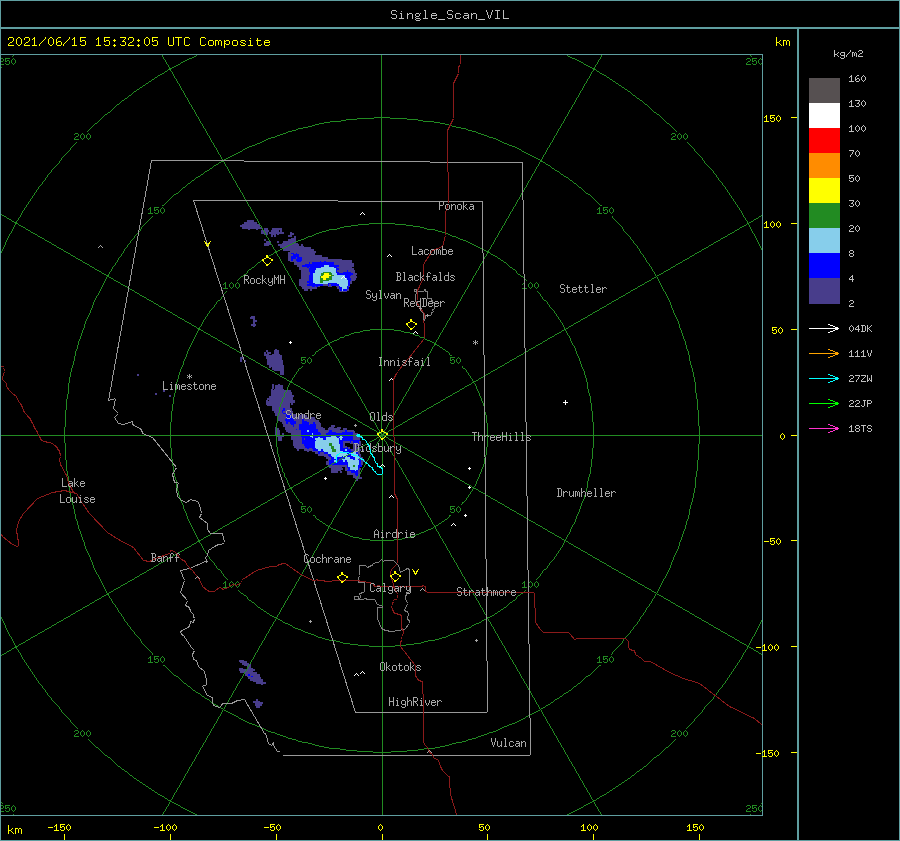This screenshot has height=841, width=900.
Task: Select yellow diamond marker above Calgary label
Action: (x=395, y=576)
